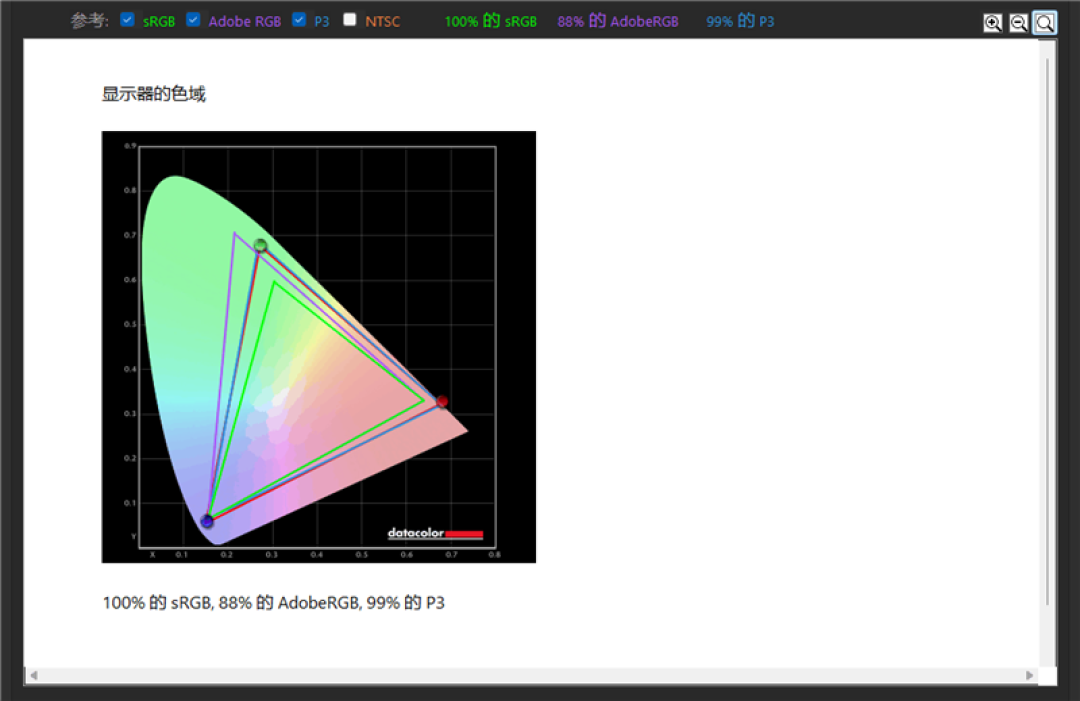The height and width of the screenshot is (701, 1080).
Task: Click the CIE gamut chart image
Action: 319,347
